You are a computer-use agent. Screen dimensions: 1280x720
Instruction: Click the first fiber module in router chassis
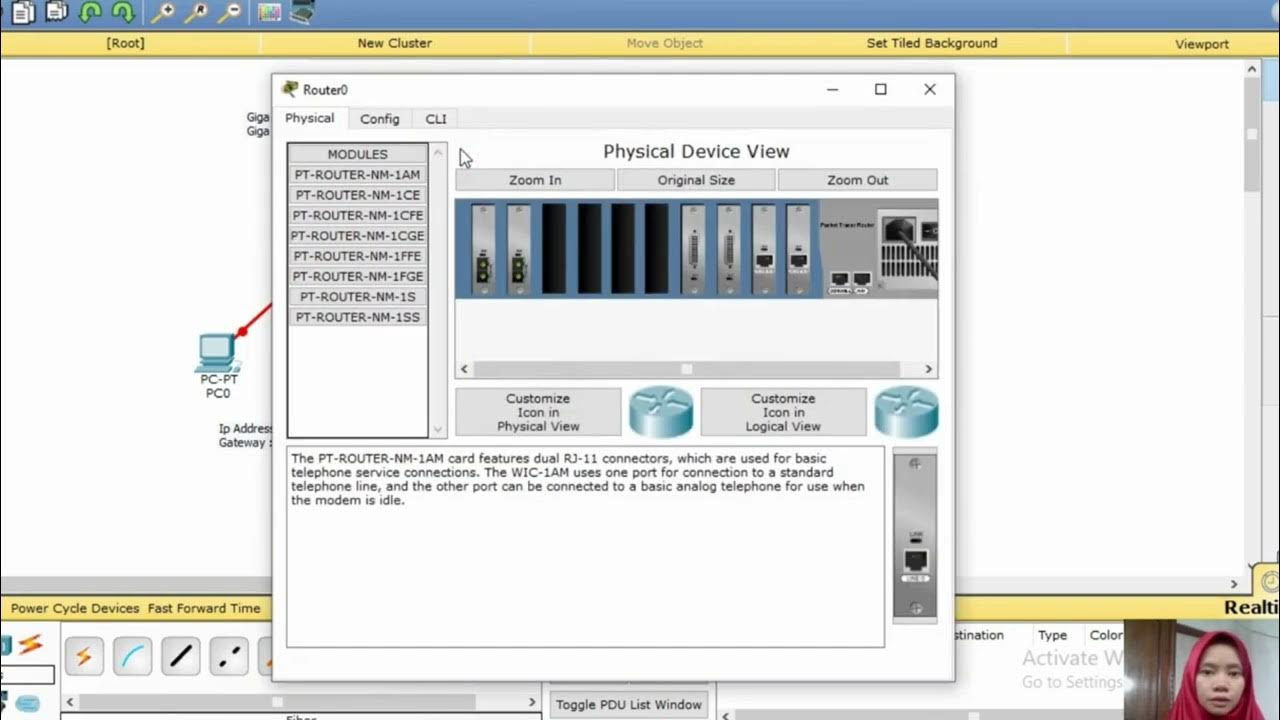[x=483, y=249]
